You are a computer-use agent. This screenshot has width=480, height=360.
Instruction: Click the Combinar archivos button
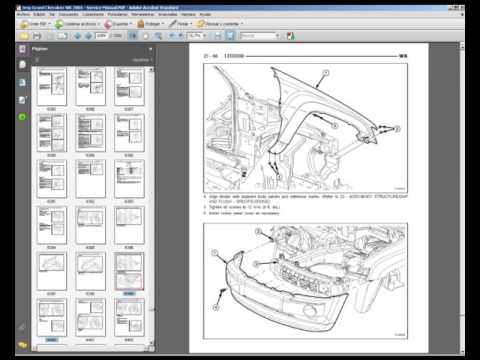pos(77,24)
